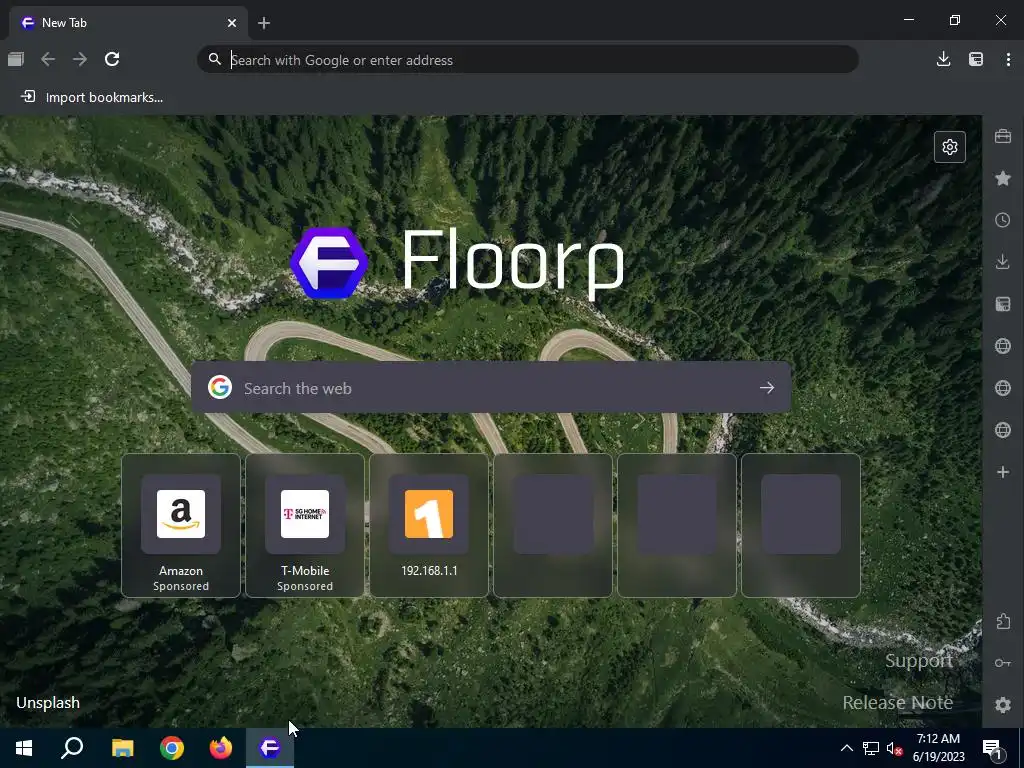Screen dimensions: 1024x768
Task: Open Windows taskbar search
Action: tap(72, 748)
